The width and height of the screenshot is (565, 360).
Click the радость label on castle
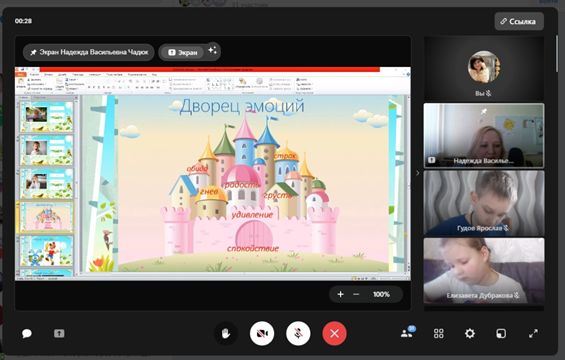click(241, 185)
